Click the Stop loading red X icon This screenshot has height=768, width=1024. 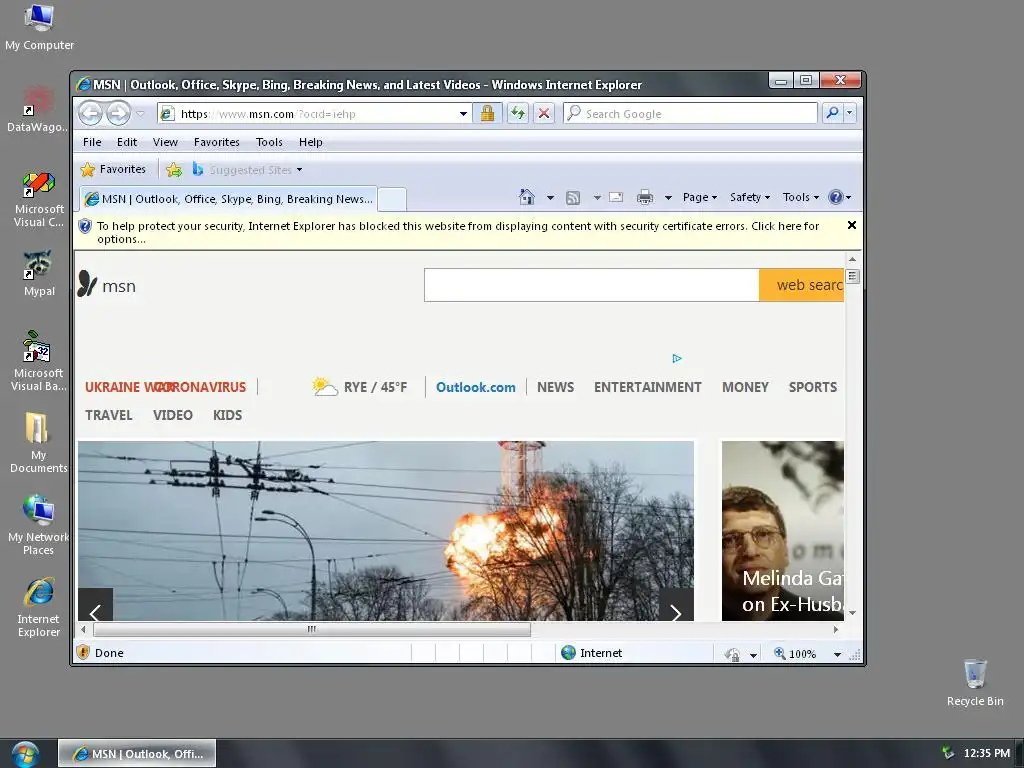[544, 114]
